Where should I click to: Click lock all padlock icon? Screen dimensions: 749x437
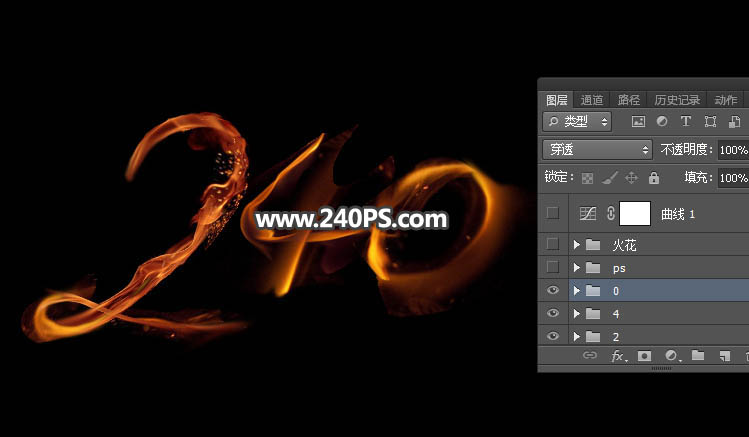[x=654, y=178]
